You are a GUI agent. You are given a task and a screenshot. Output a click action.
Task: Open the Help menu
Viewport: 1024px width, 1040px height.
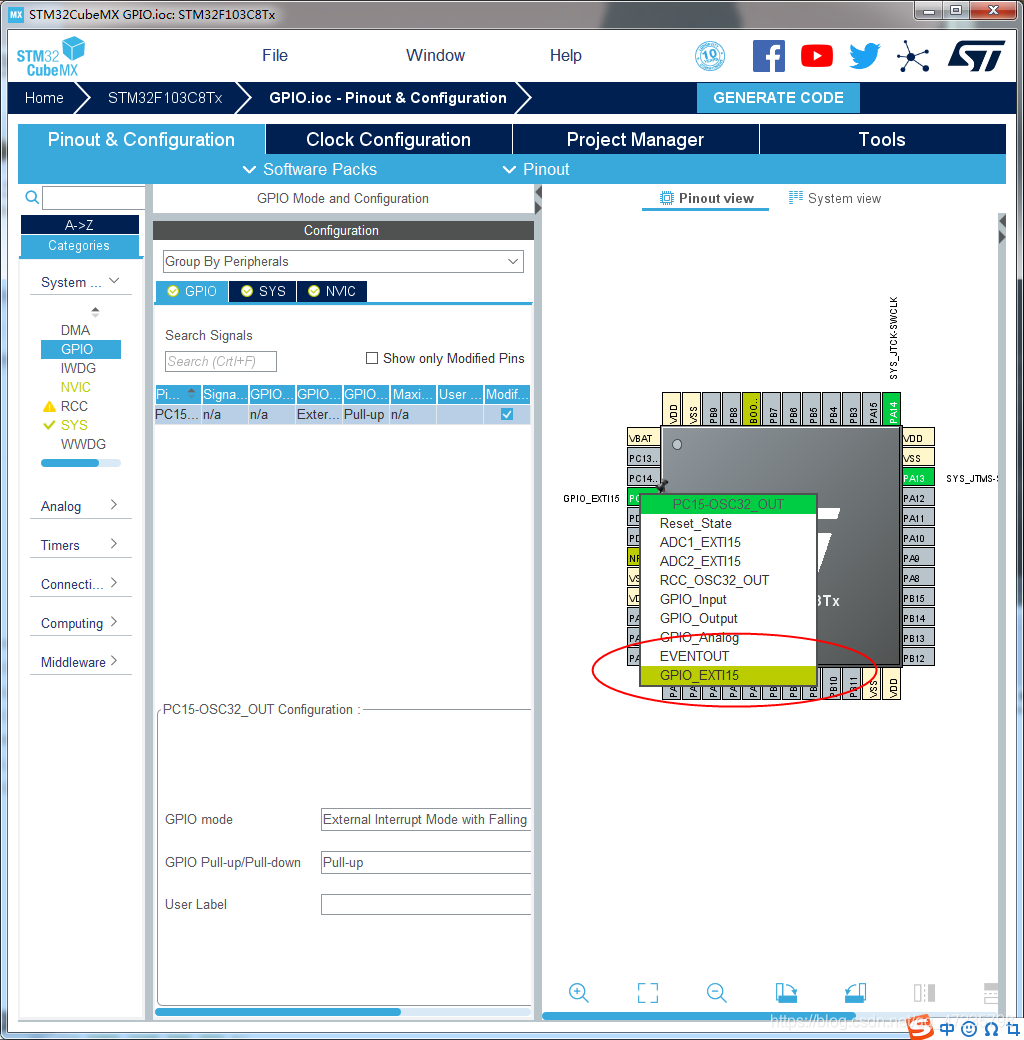coord(565,56)
